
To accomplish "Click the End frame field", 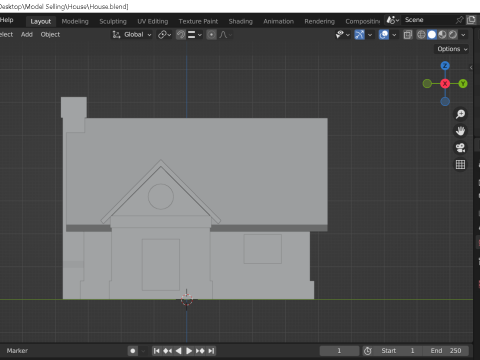I will coord(445,351).
